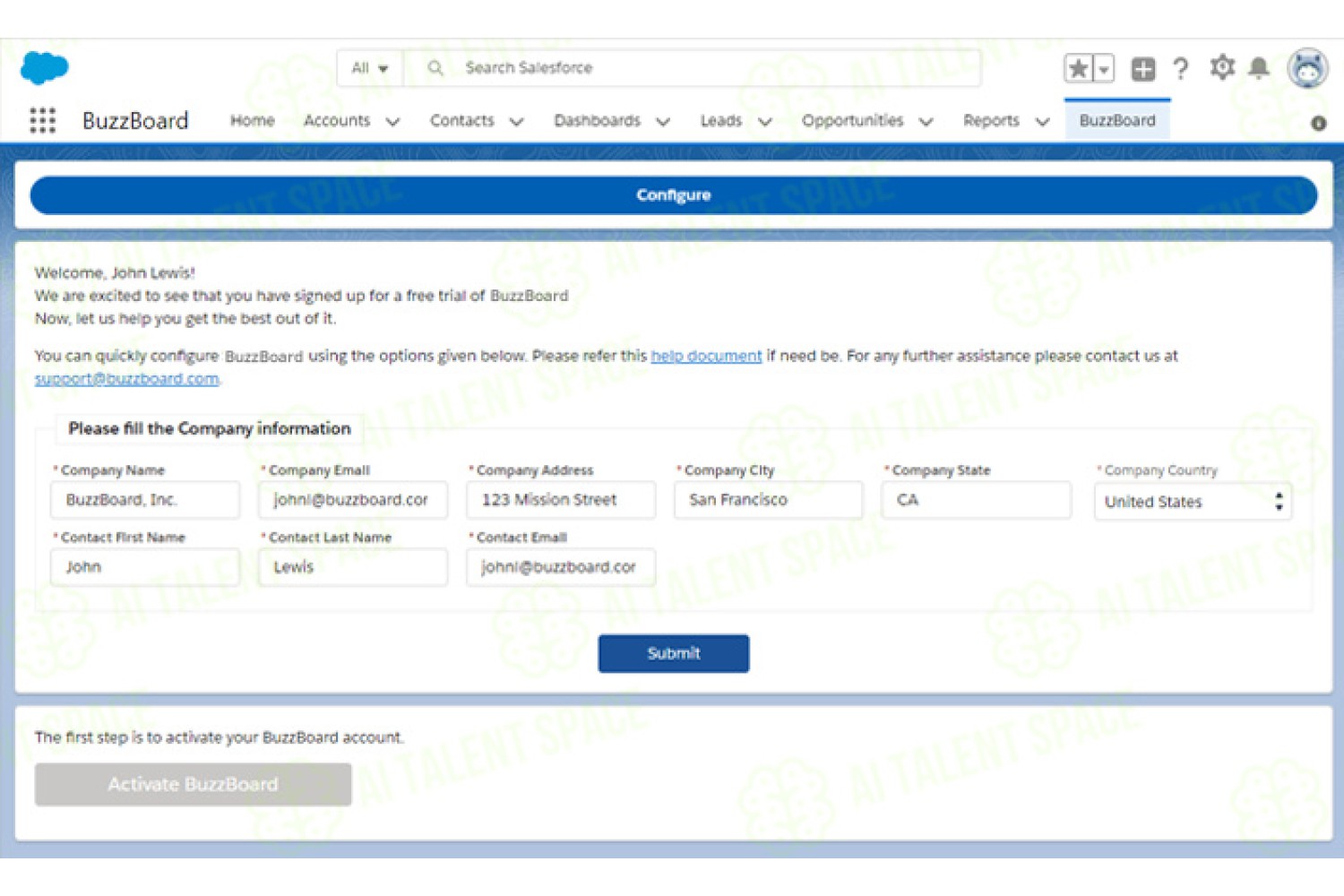Open the Favorites star icon

[x=1079, y=68]
